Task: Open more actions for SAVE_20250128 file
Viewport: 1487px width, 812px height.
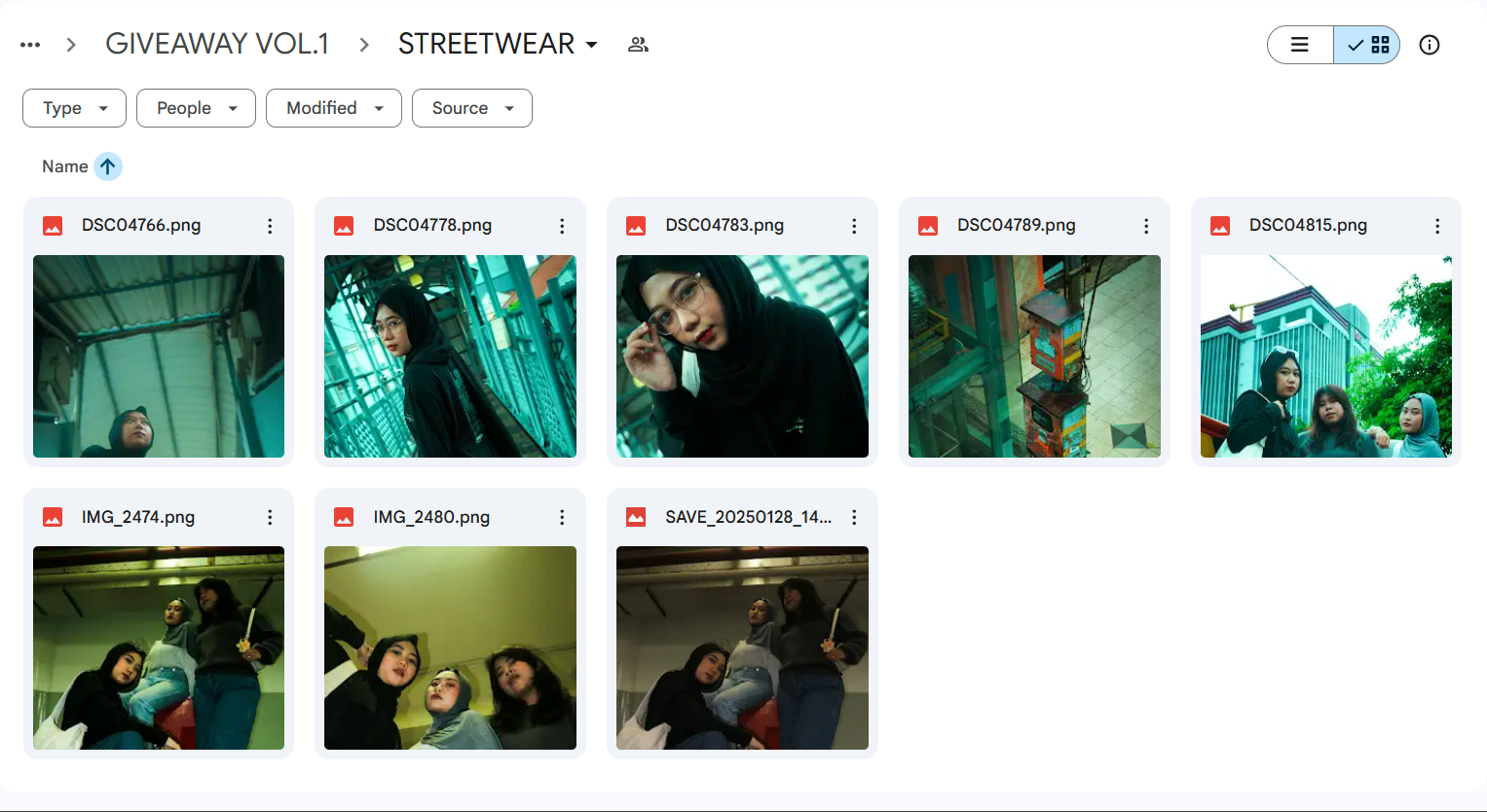Action: pos(854,518)
